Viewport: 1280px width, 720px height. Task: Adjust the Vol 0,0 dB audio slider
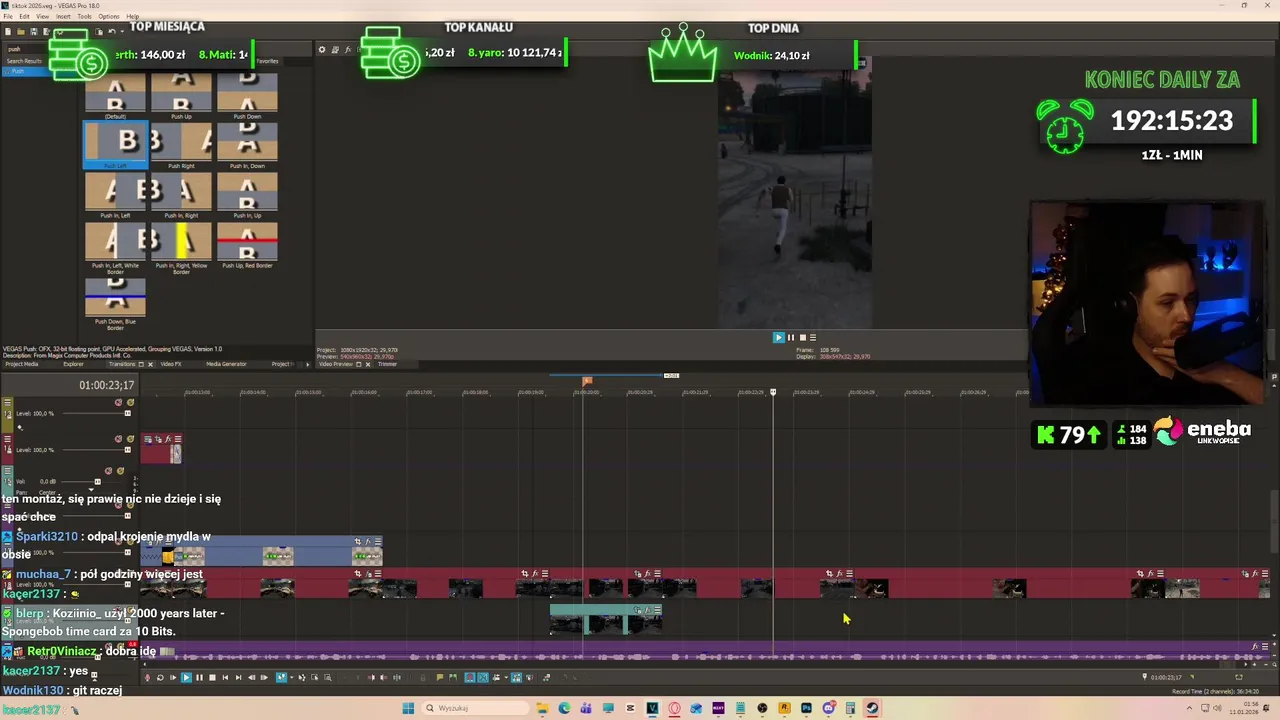point(98,482)
